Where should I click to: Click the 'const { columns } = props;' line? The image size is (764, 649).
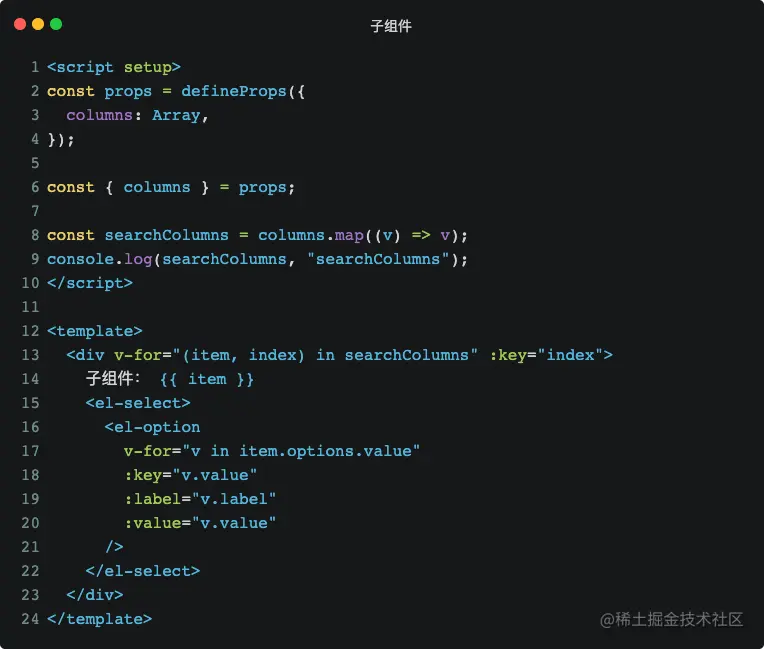click(171, 187)
